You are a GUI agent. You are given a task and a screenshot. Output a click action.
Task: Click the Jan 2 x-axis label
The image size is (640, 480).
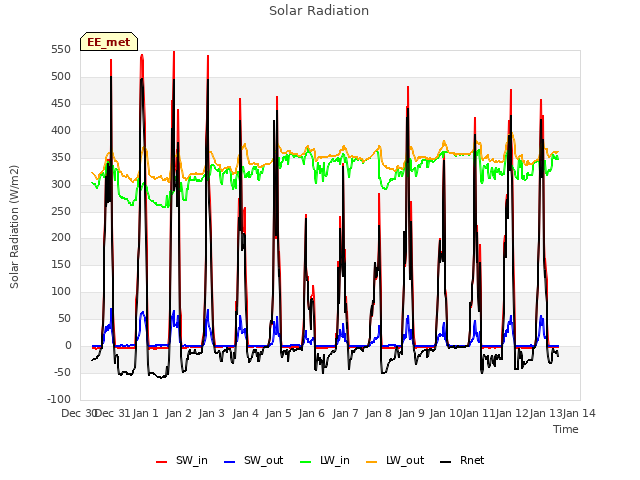[x=179, y=413]
